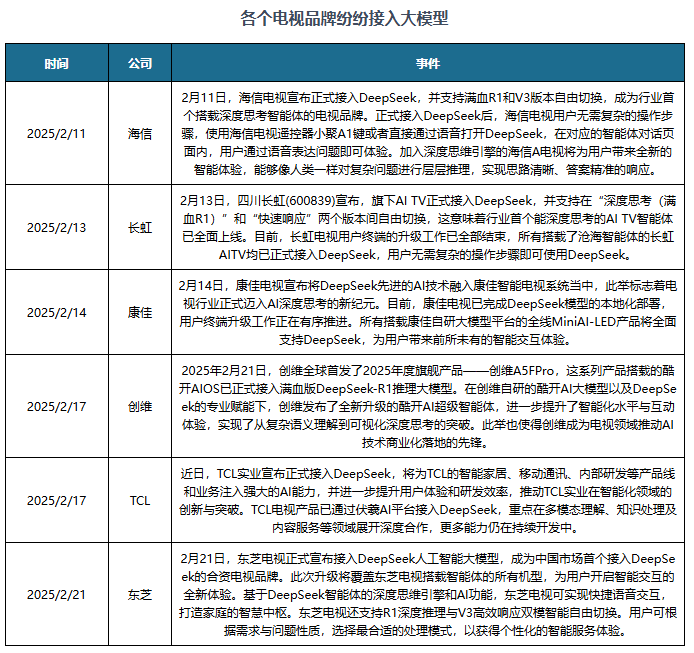Image resolution: width=694 pixels, height=653 pixels.
Task: Click the 2025/2/21 date cell
Action: (x=57, y=593)
